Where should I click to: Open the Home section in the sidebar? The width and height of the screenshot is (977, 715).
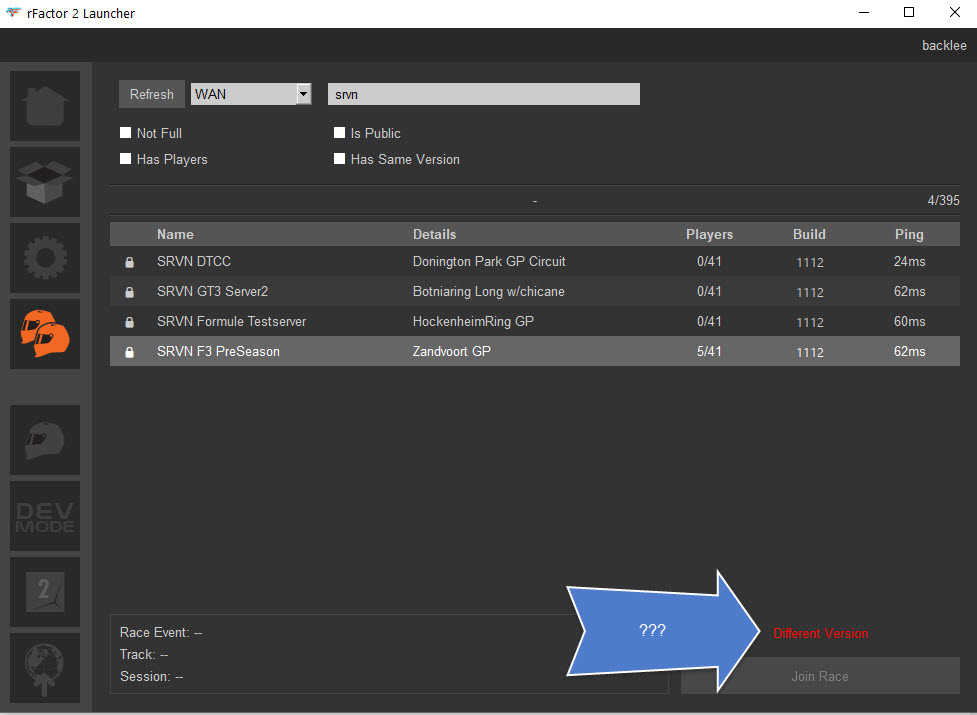point(45,106)
